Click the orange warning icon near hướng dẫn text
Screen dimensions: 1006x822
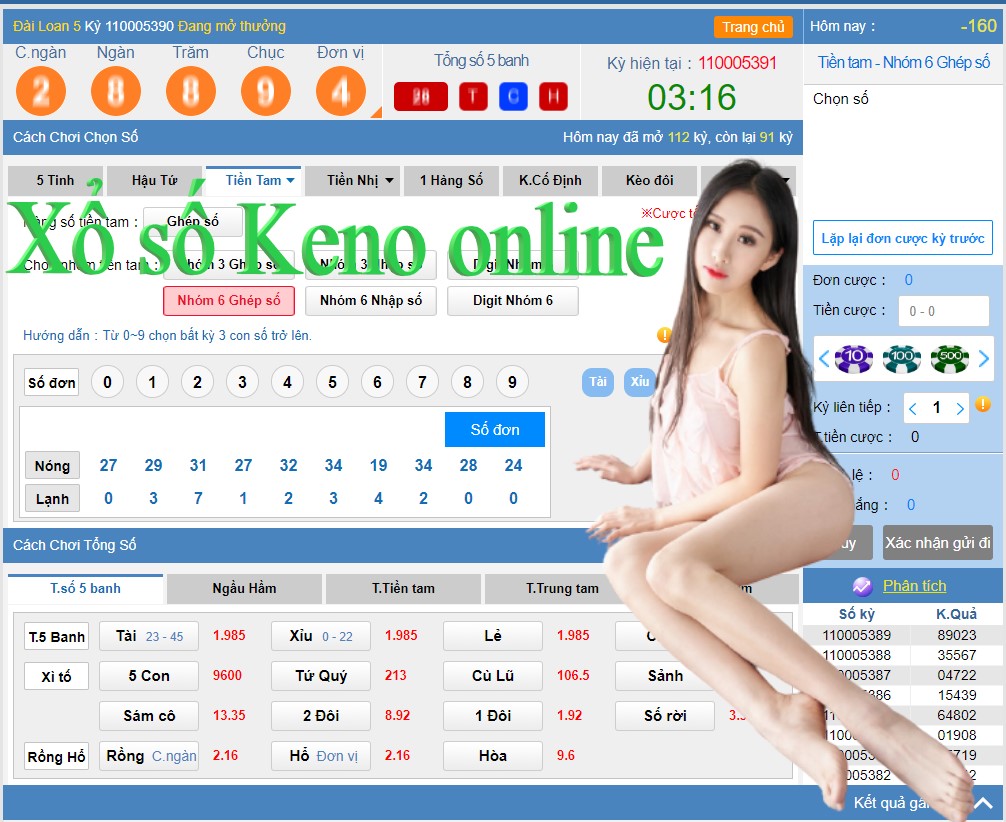click(x=663, y=336)
